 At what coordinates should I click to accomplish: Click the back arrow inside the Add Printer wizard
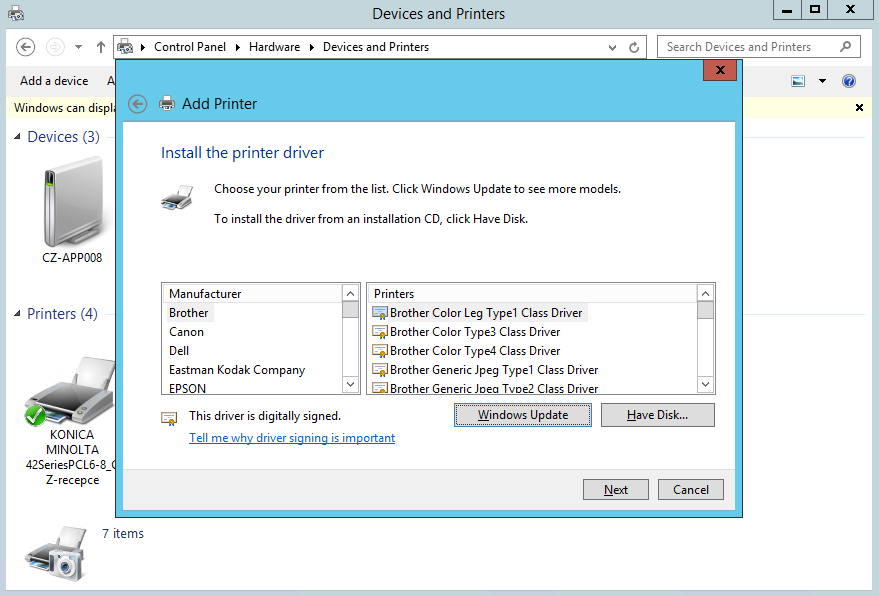[x=137, y=103]
